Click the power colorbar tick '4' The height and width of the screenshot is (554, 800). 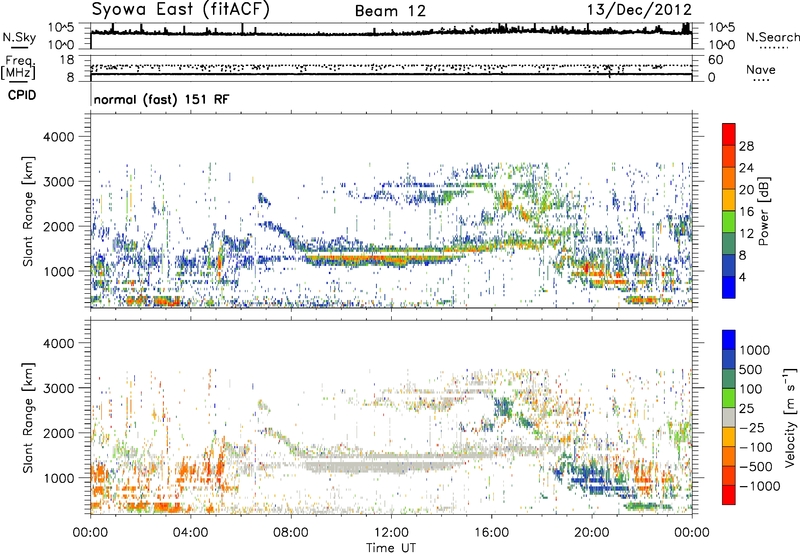[x=742, y=278]
